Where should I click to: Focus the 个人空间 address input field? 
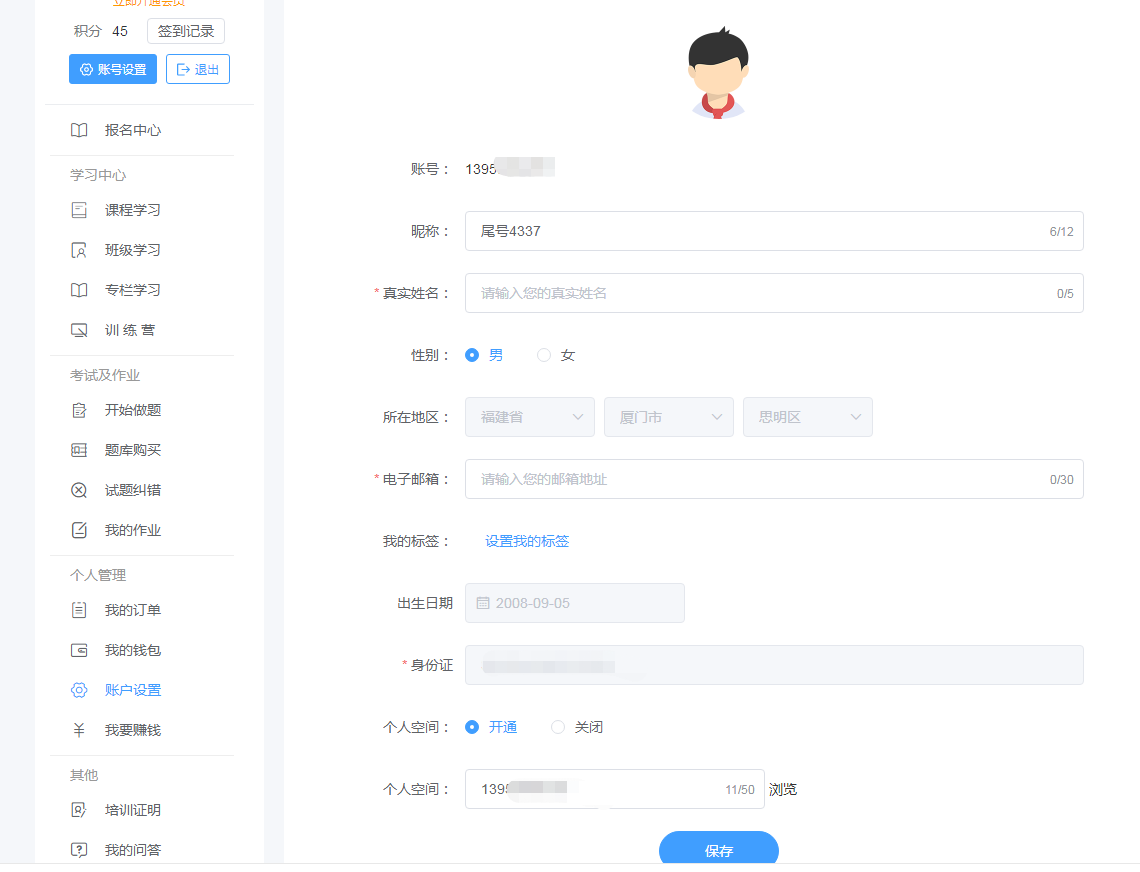pos(615,789)
